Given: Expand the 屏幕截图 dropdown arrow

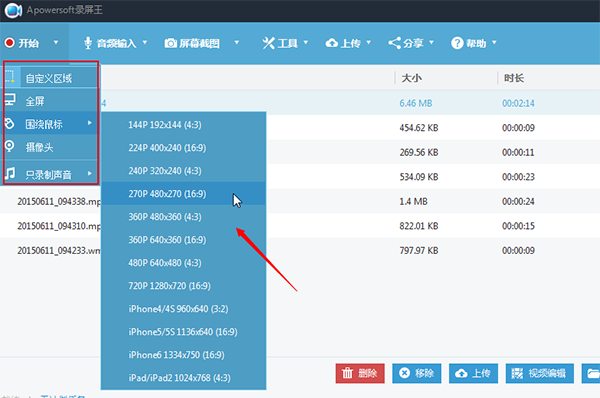Looking at the screenshot, I should pyautogui.click(x=237, y=42).
